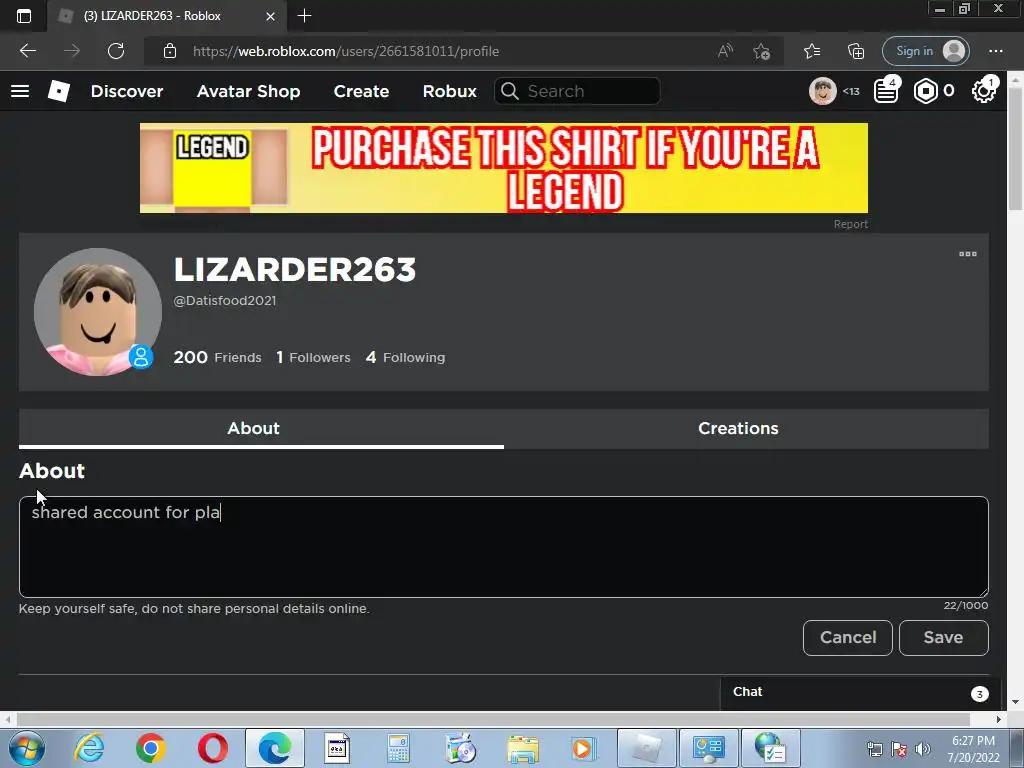Open the settings gear icon
Screen dimensions: 1024x768
coord(983,91)
